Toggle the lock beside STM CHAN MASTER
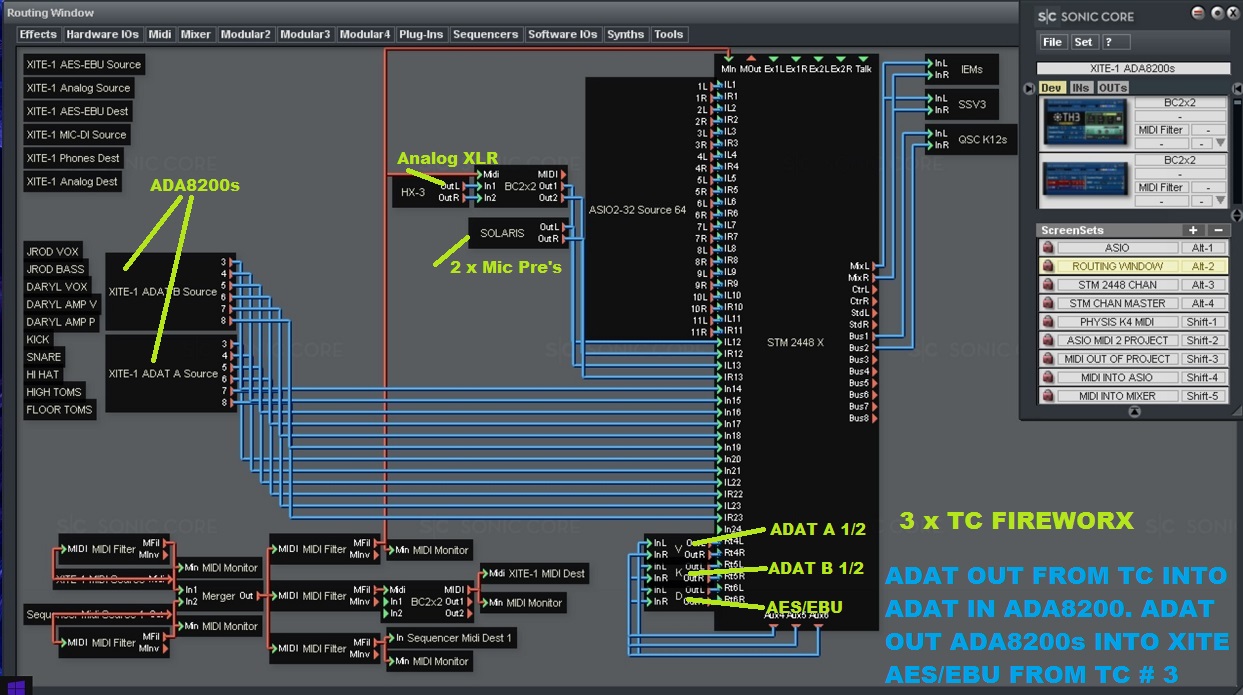Screen dimensions: 1243x695 [1049, 304]
